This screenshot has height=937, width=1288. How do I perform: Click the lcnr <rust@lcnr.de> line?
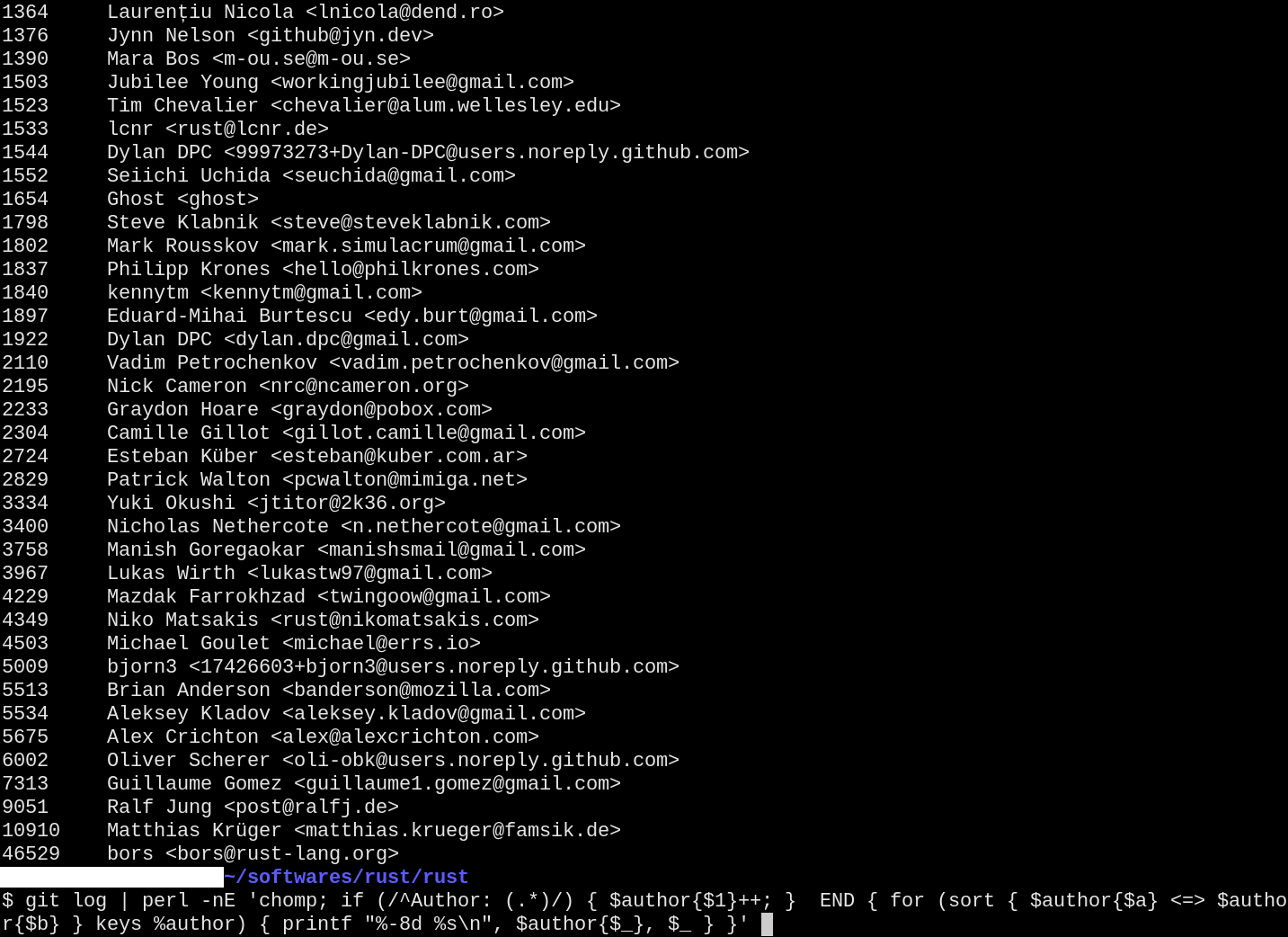pyautogui.click(x=218, y=129)
